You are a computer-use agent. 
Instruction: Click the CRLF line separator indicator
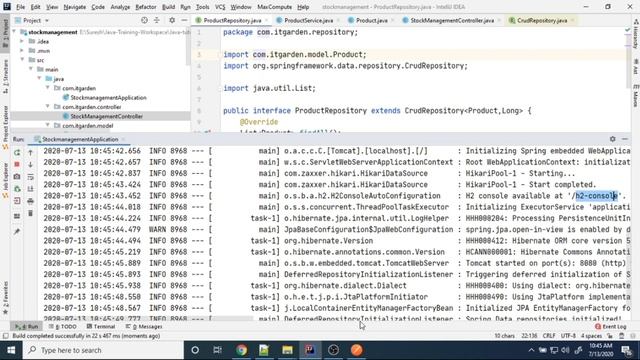click(549, 336)
